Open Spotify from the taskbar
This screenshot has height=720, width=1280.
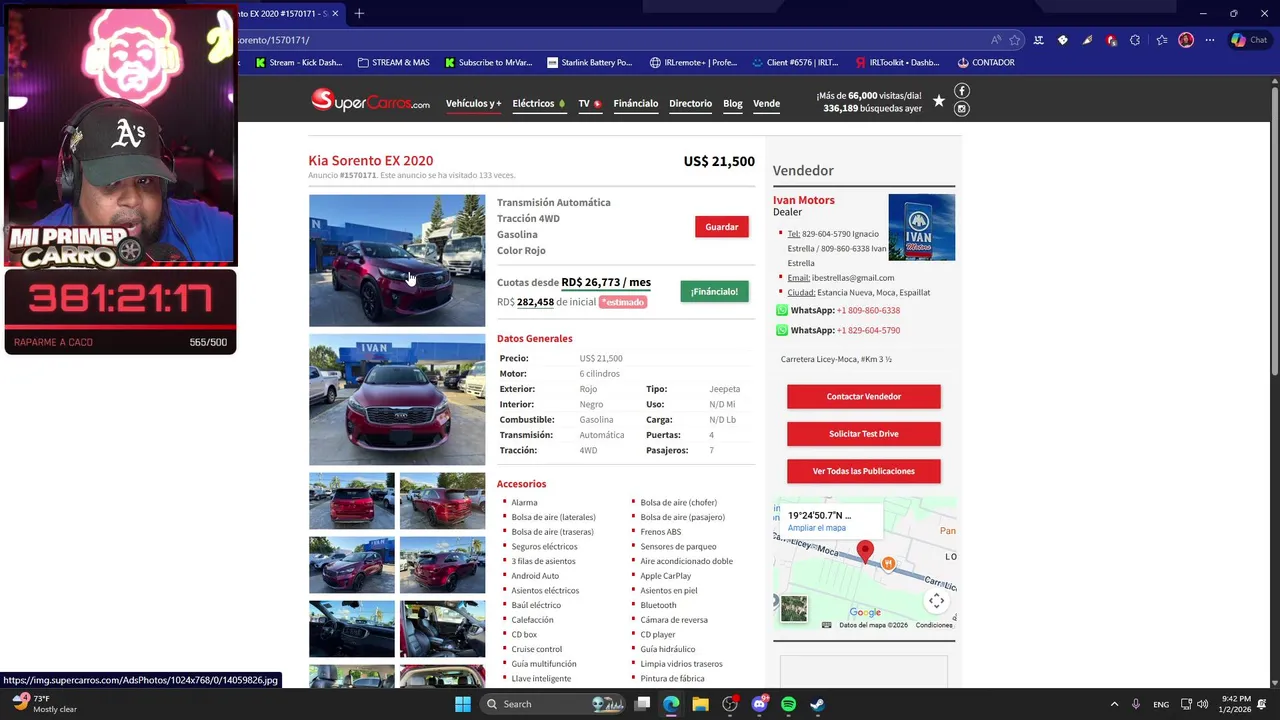pyautogui.click(x=788, y=704)
